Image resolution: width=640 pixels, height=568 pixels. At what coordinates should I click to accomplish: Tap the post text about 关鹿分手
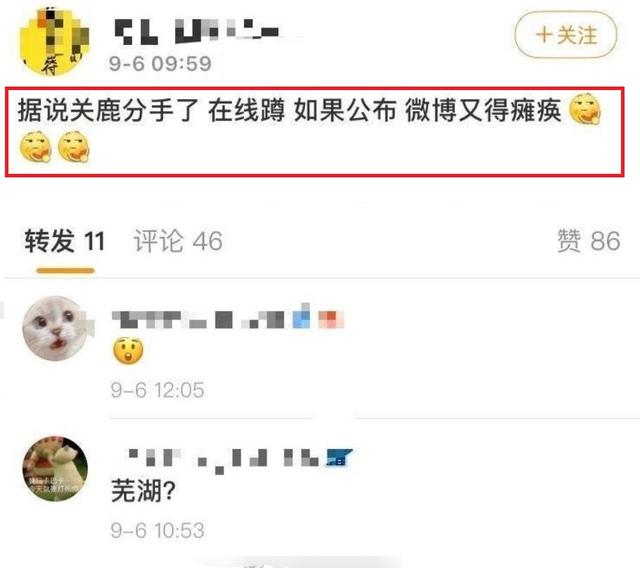pos(289,111)
